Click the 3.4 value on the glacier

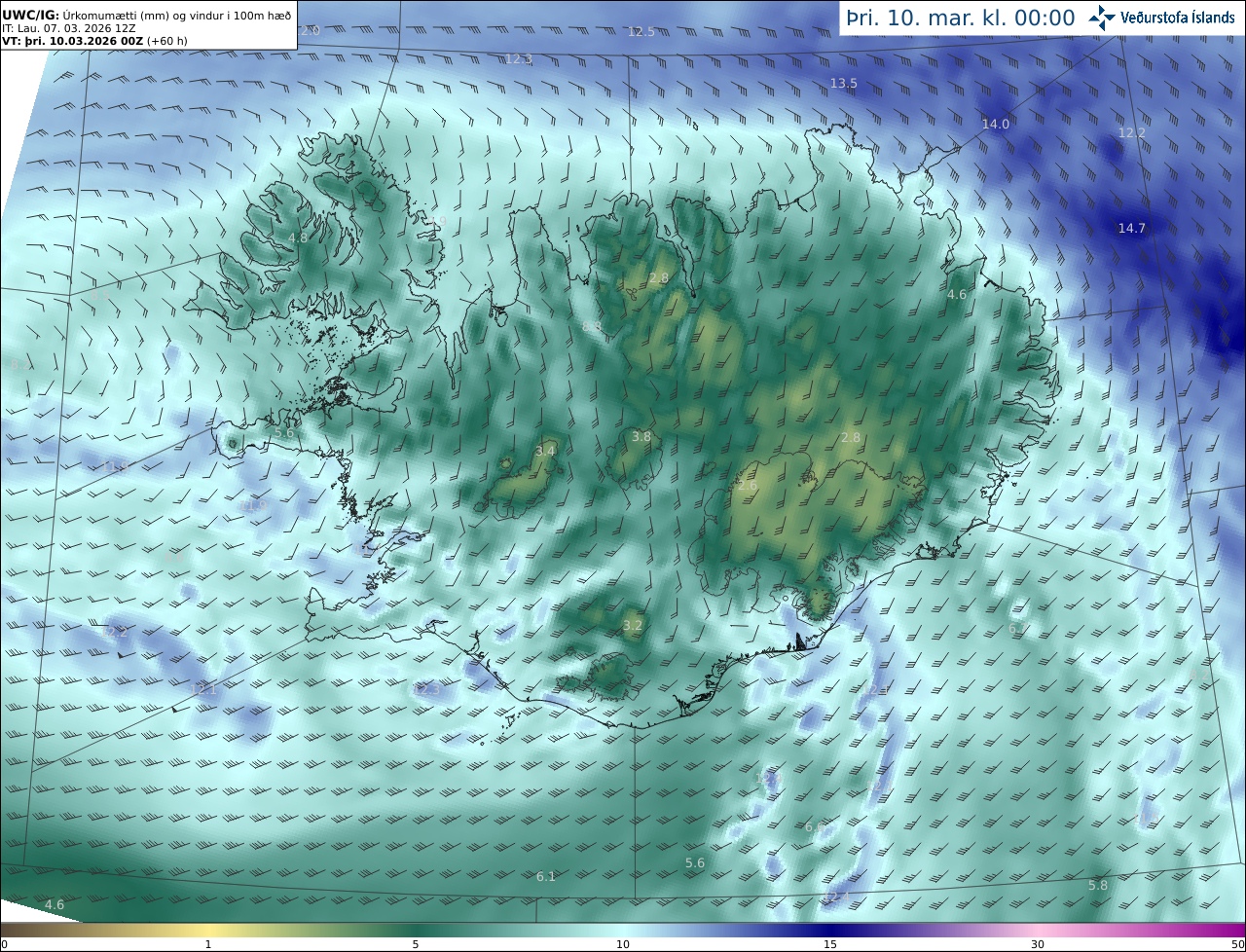click(x=545, y=452)
